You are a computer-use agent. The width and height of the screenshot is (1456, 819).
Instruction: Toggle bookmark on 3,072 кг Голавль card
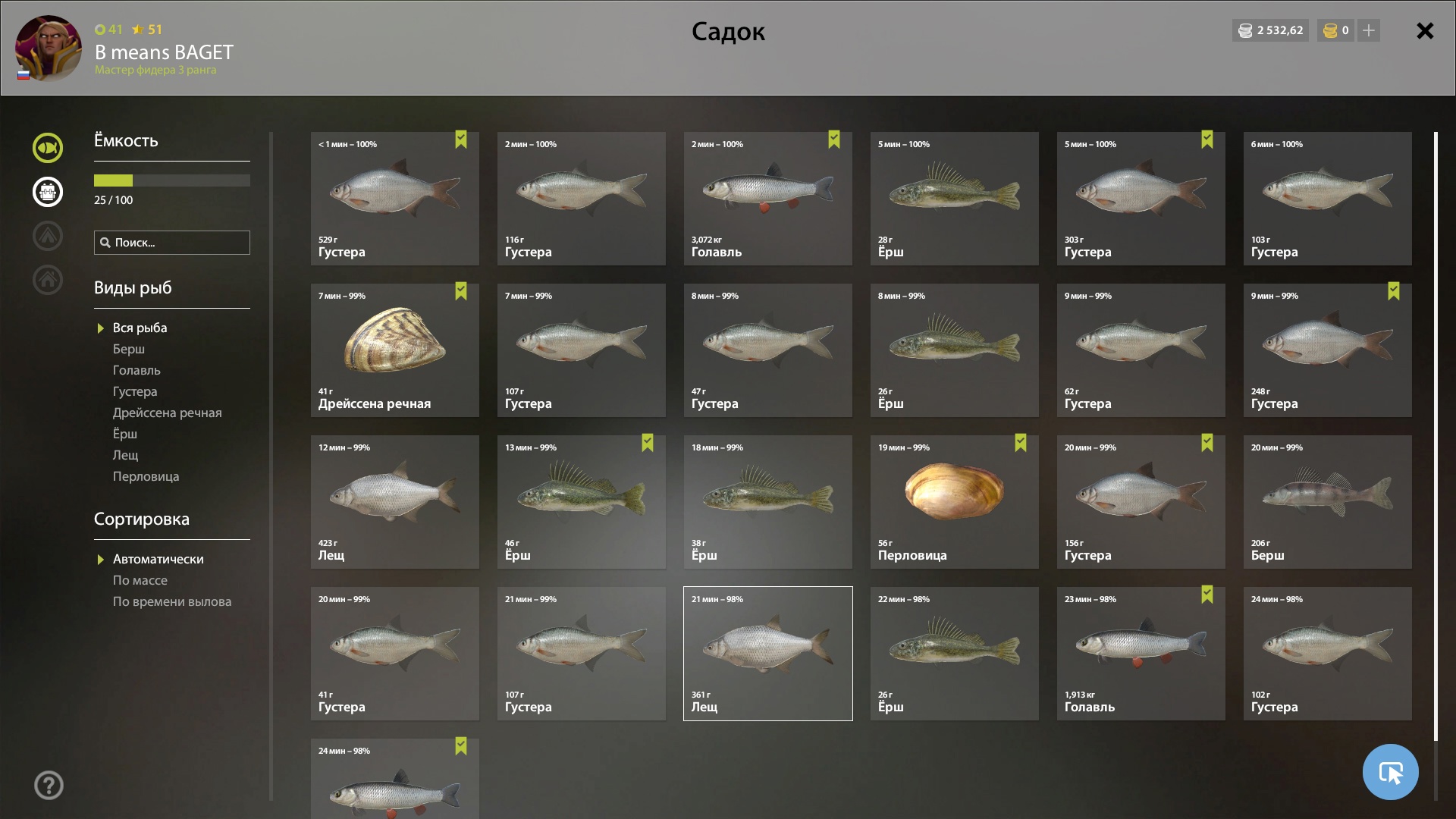834,140
